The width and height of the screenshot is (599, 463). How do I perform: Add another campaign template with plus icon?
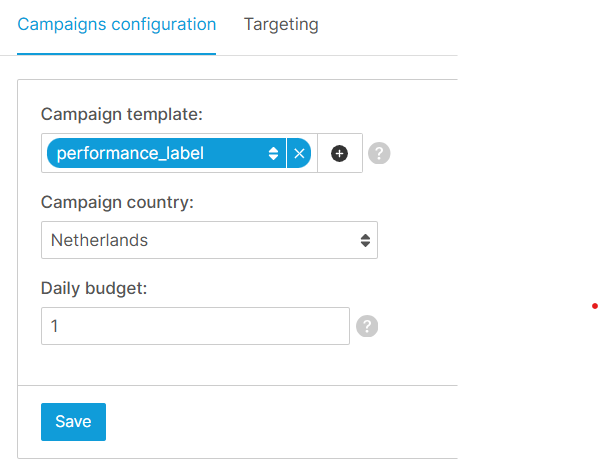coord(339,153)
